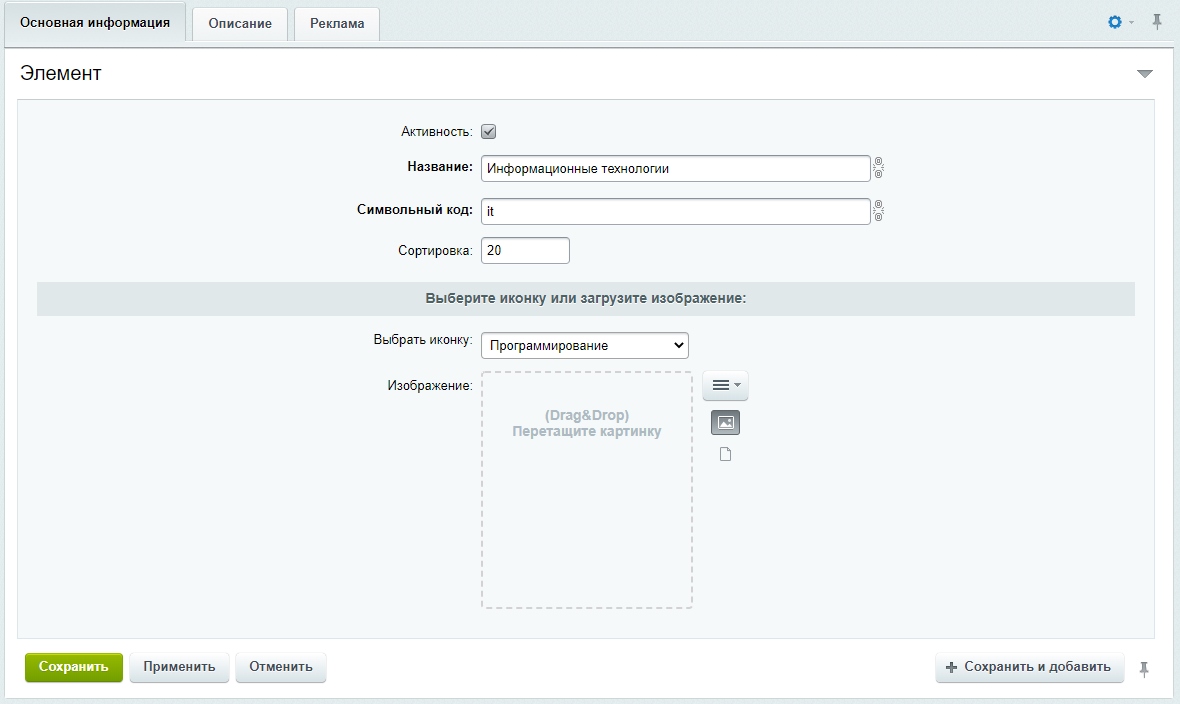1180x704 pixels.
Task: Click the image Drag&Drop upload area
Action: pos(587,490)
